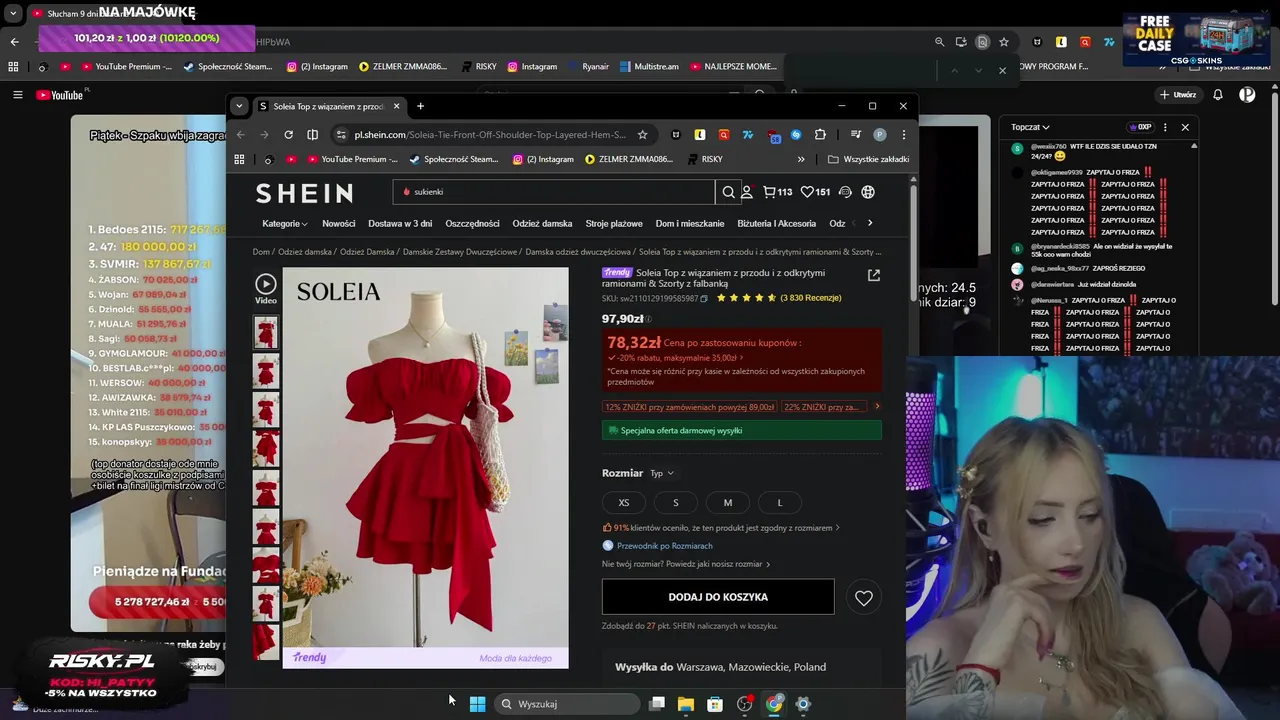The width and height of the screenshot is (1280, 720).
Task: Reload the SHEIN page in browser
Action: point(288,135)
